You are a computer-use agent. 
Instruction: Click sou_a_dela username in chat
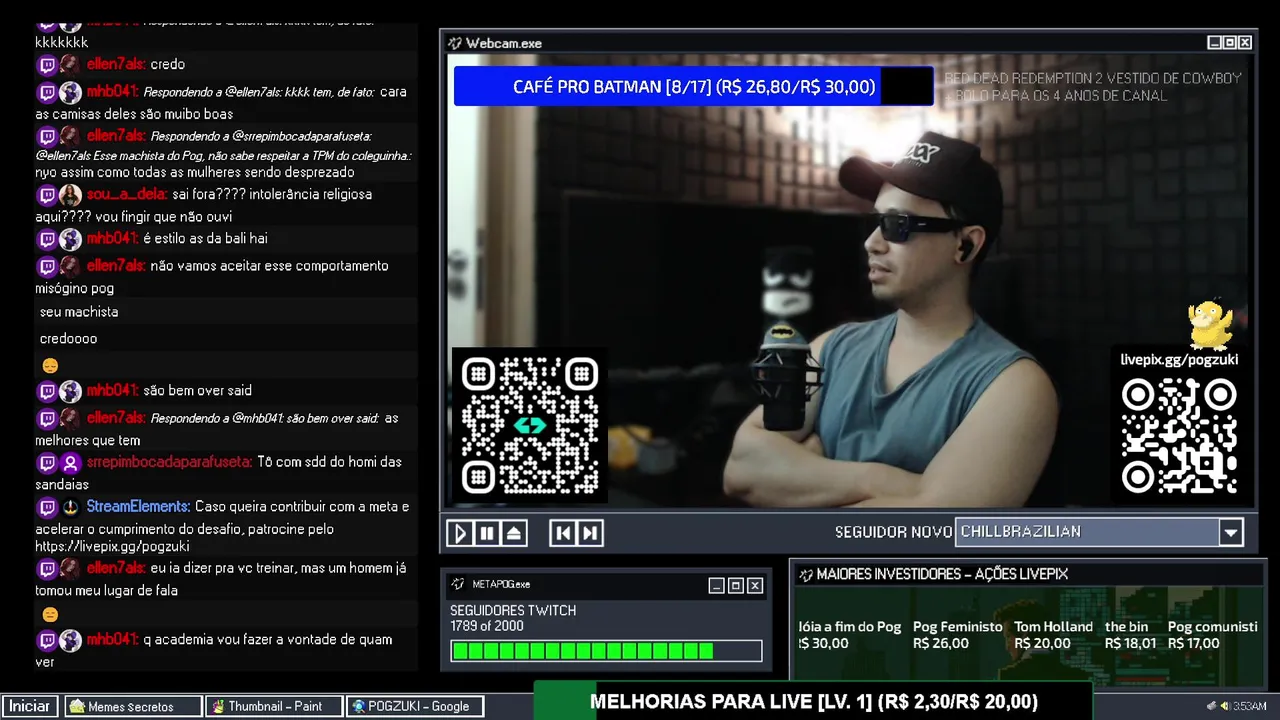[126, 194]
